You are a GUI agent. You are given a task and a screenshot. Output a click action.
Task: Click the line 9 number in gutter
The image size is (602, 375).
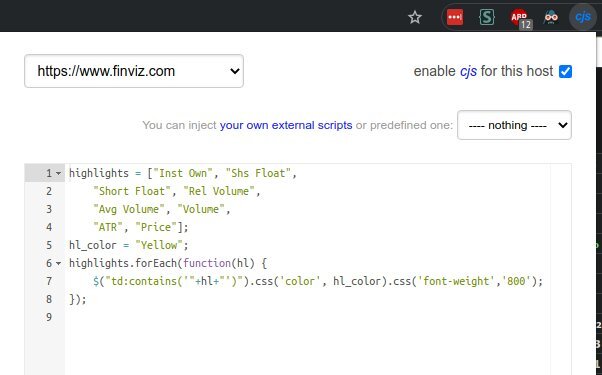(49, 317)
